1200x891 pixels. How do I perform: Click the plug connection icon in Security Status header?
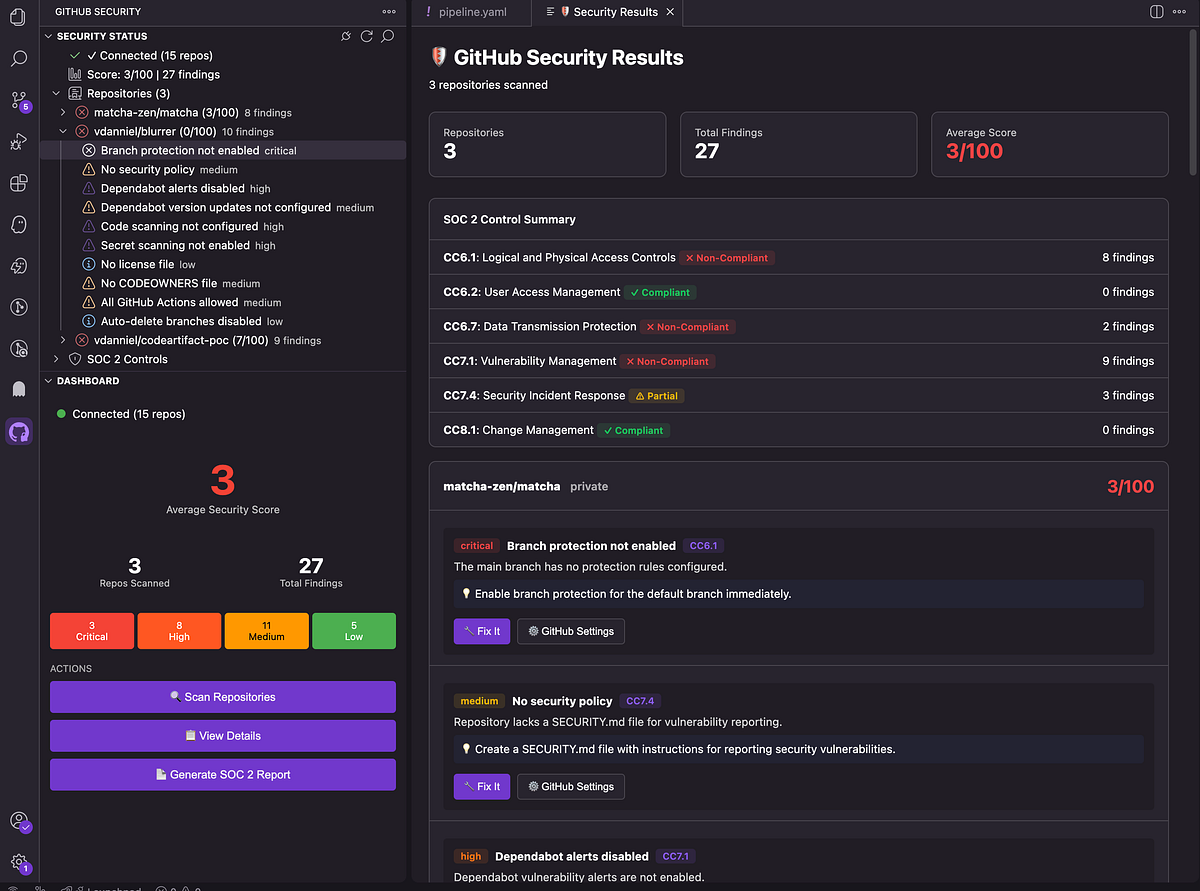click(346, 36)
